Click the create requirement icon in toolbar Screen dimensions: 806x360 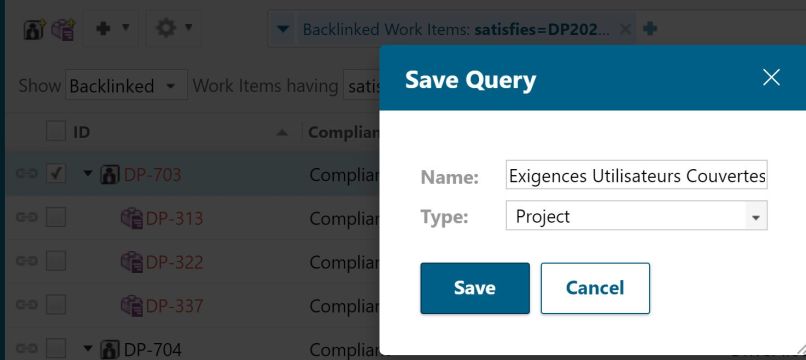click(63, 29)
